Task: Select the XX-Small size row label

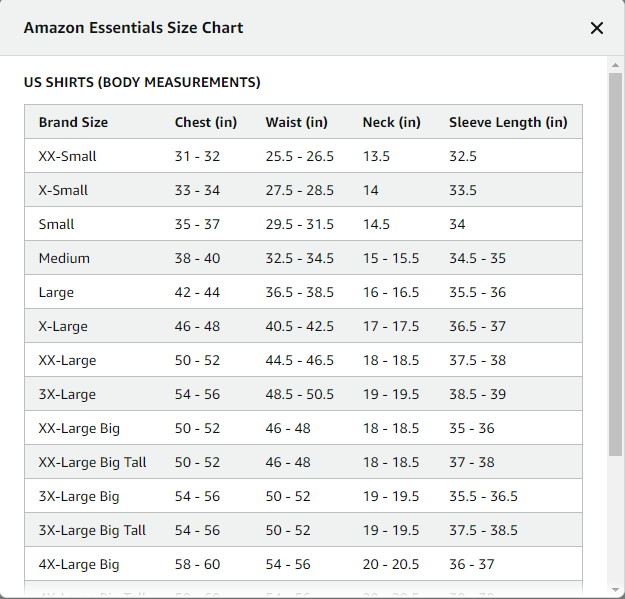Action: click(68, 156)
